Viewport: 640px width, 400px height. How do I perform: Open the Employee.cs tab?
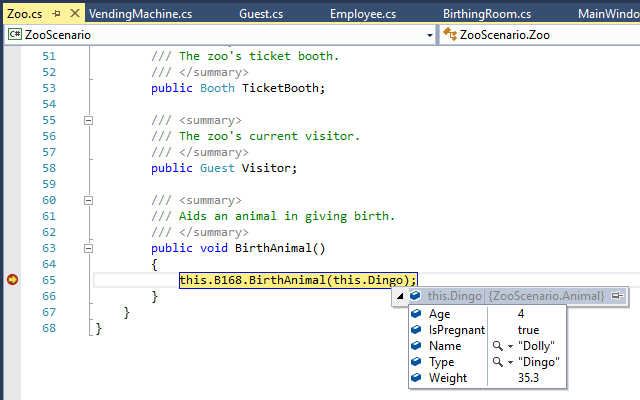[x=362, y=14]
